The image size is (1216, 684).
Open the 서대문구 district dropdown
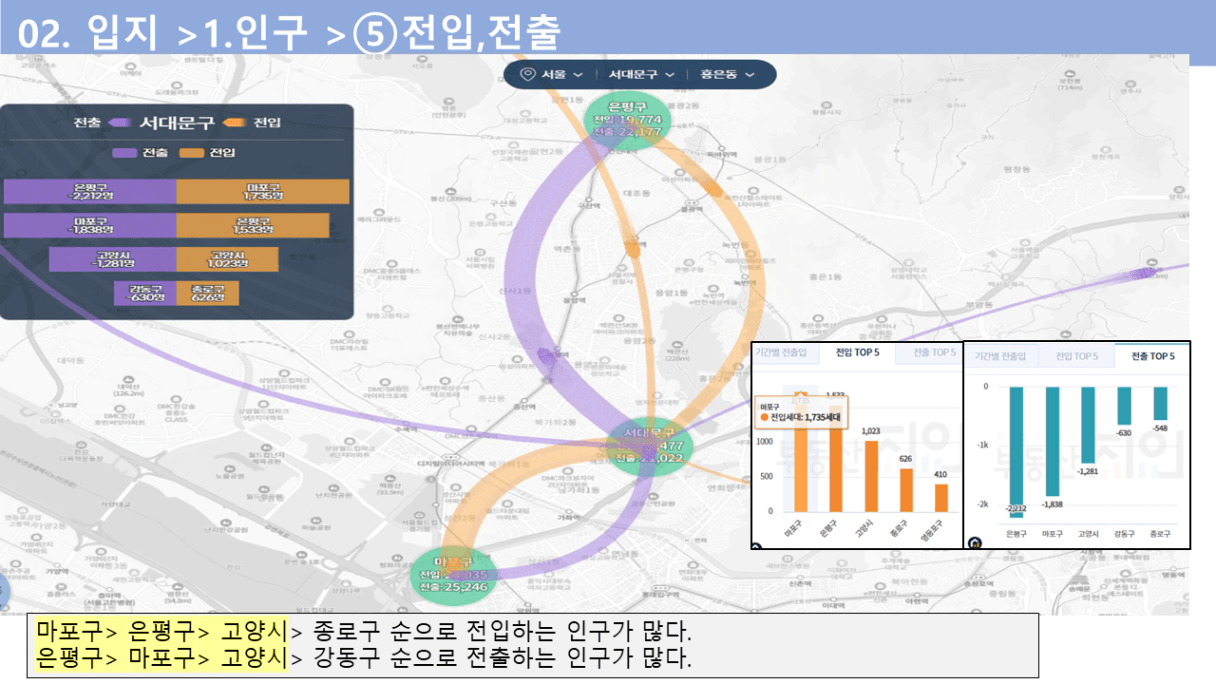point(641,75)
